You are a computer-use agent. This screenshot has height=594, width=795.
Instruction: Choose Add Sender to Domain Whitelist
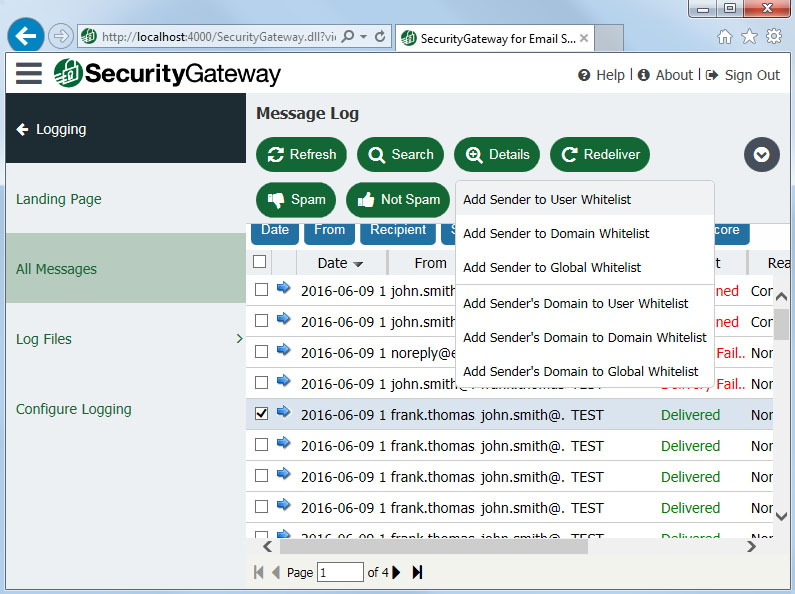(x=585, y=234)
